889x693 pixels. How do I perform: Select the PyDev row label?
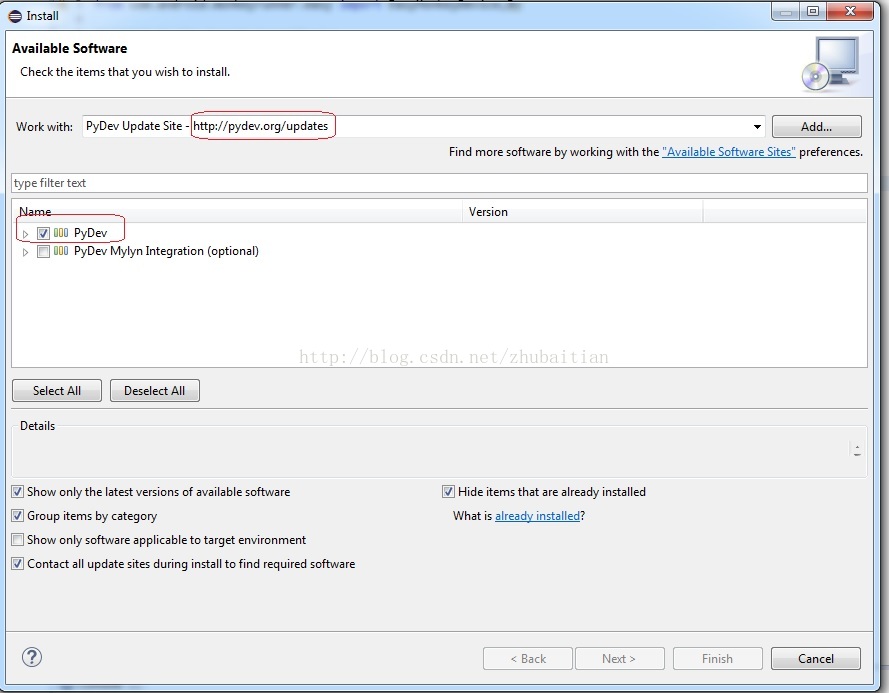coord(90,233)
